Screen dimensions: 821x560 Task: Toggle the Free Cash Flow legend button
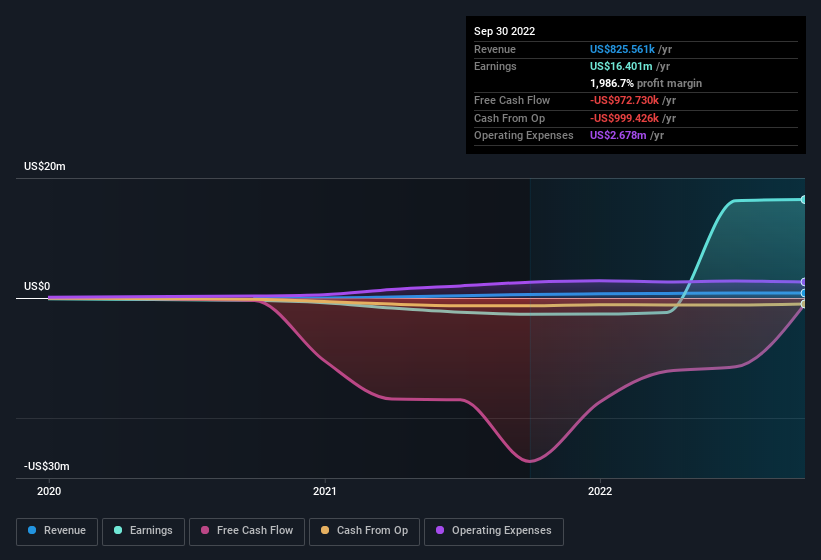[247, 531]
